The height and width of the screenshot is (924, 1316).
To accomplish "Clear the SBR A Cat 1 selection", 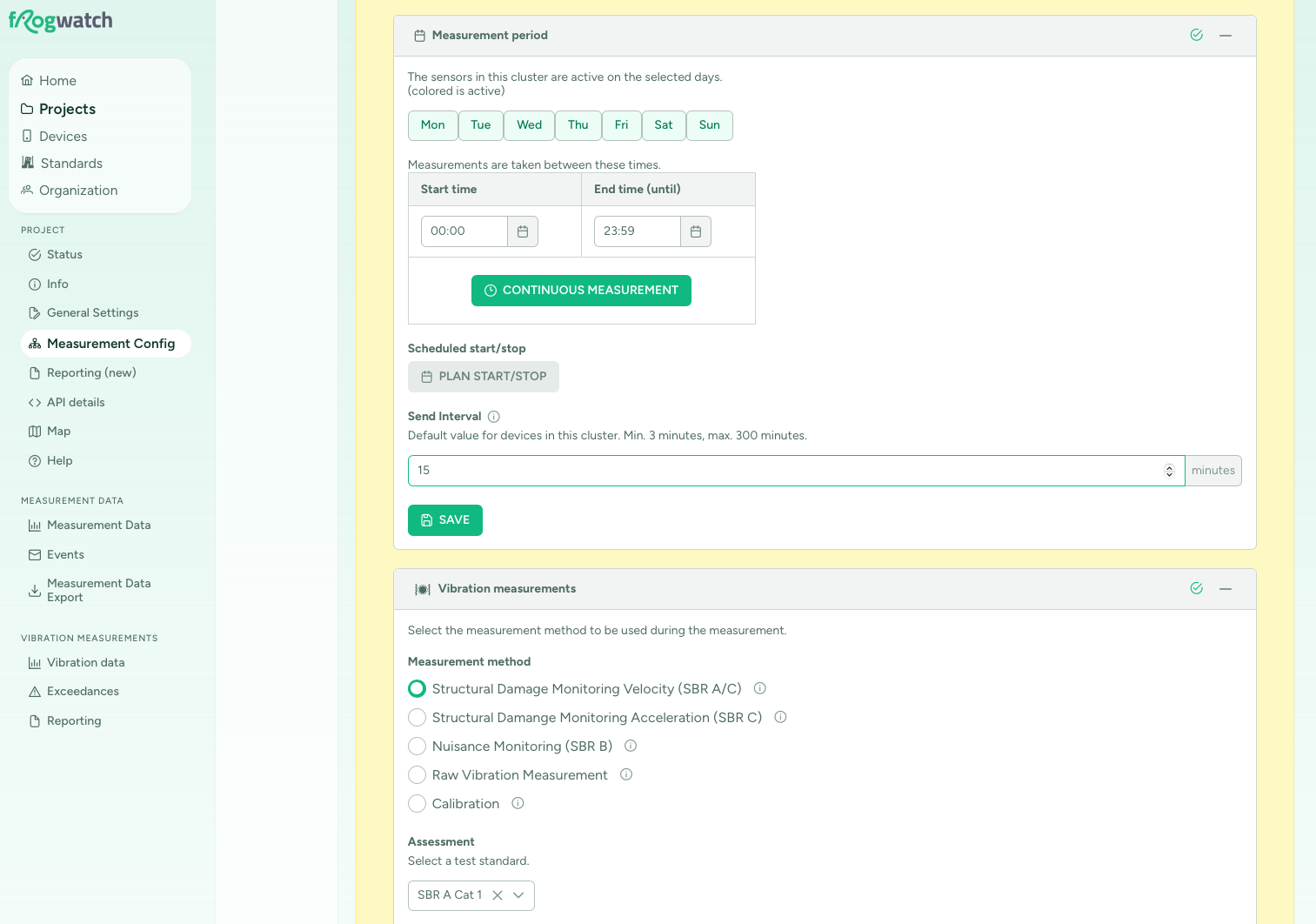I will [x=498, y=895].
